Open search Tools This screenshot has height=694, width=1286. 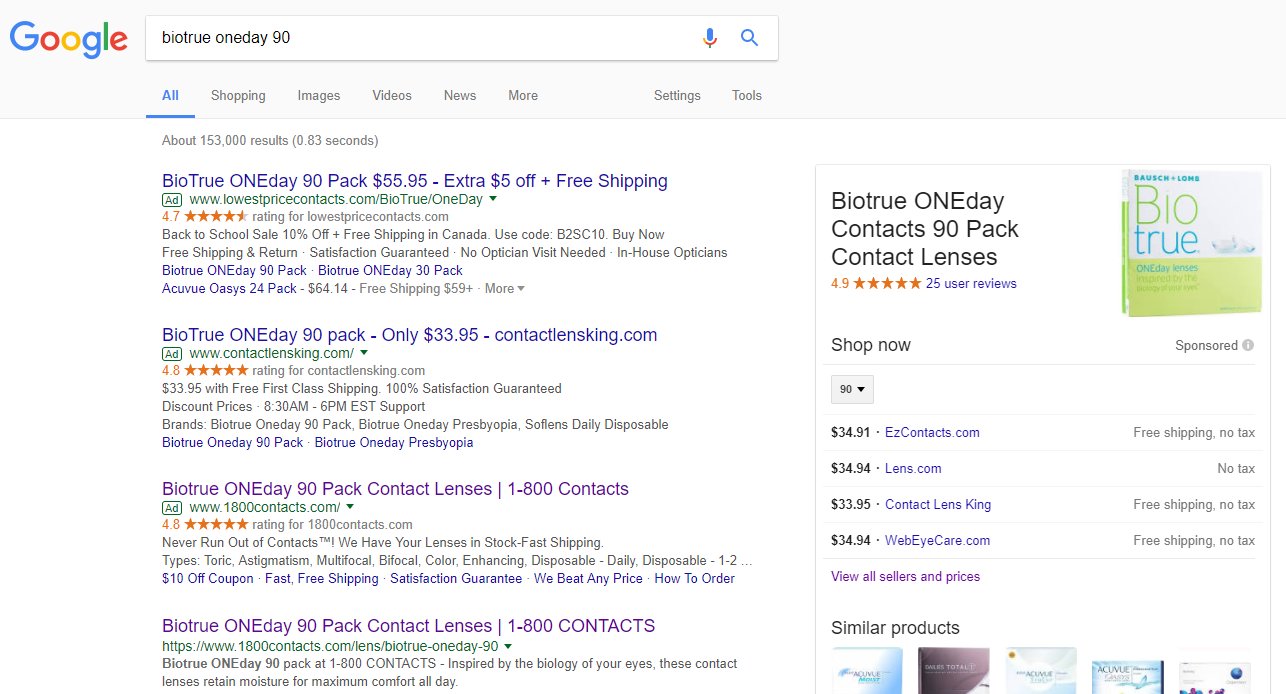pos(747,96)
